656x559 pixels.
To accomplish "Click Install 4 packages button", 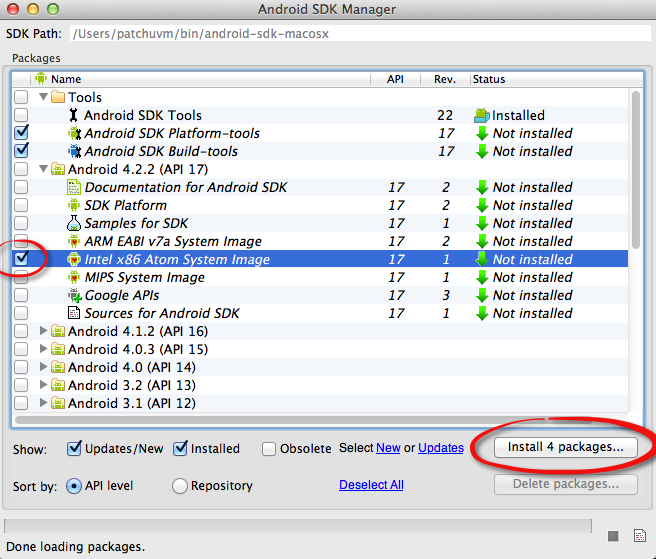I will pyautogui.click(x=566, y=447).
